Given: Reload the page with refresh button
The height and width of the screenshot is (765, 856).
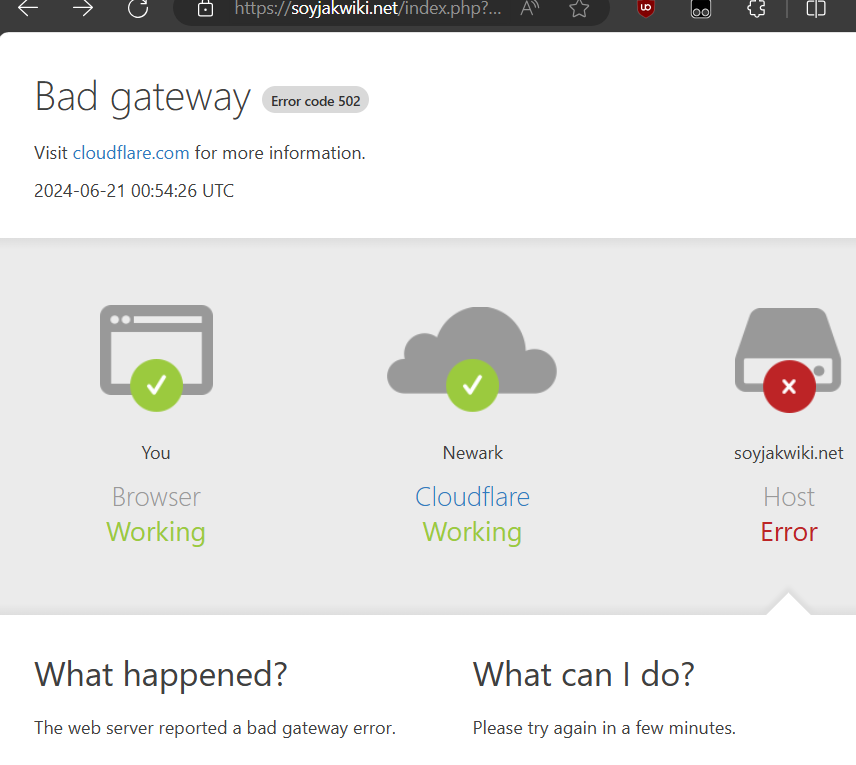Looking at the screenshot, I should [x=138, y=9].
